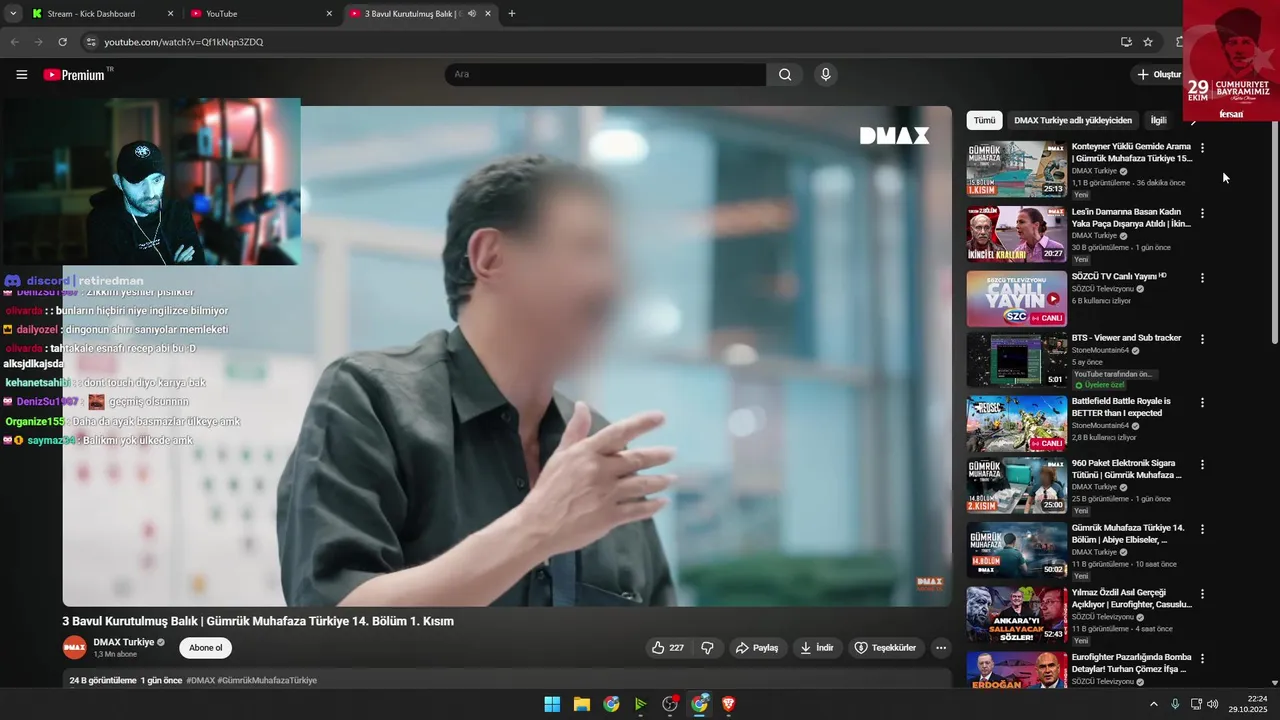Show hidden tray icons chevron
Screen dimensions: 1280x720
1153,704
